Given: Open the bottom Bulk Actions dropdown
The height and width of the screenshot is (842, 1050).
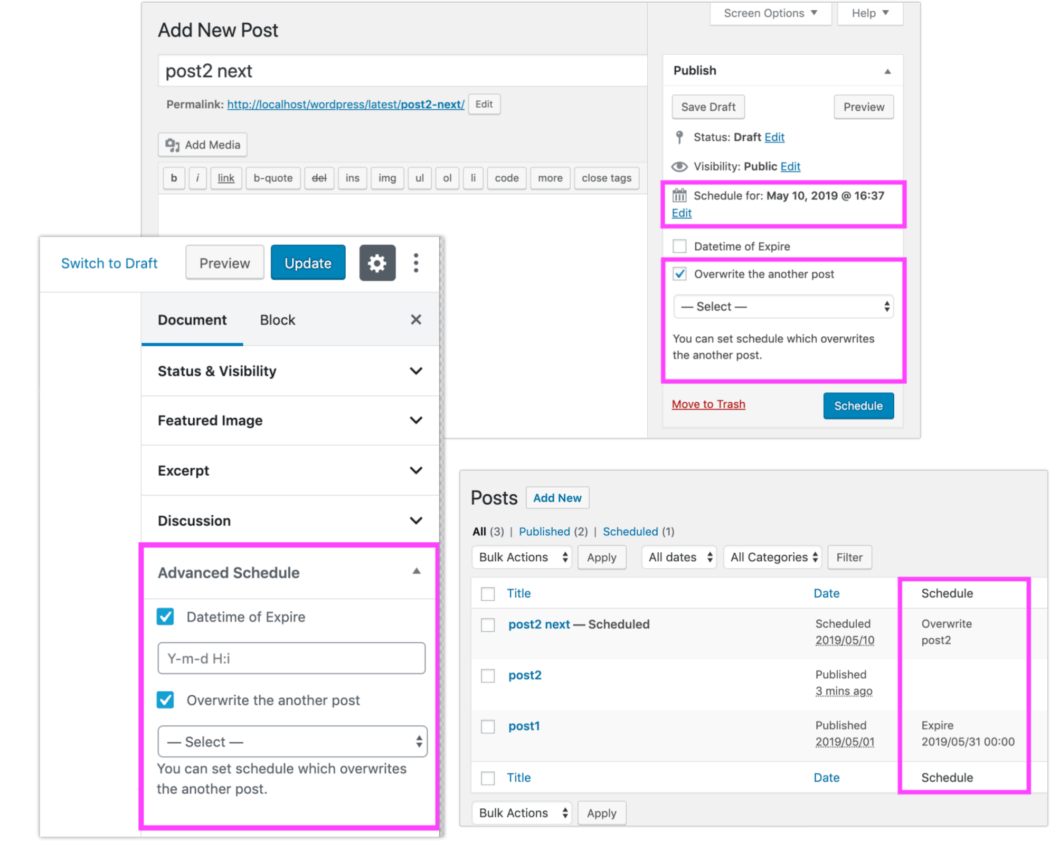Looking at the screenshot, I should 522,813.
